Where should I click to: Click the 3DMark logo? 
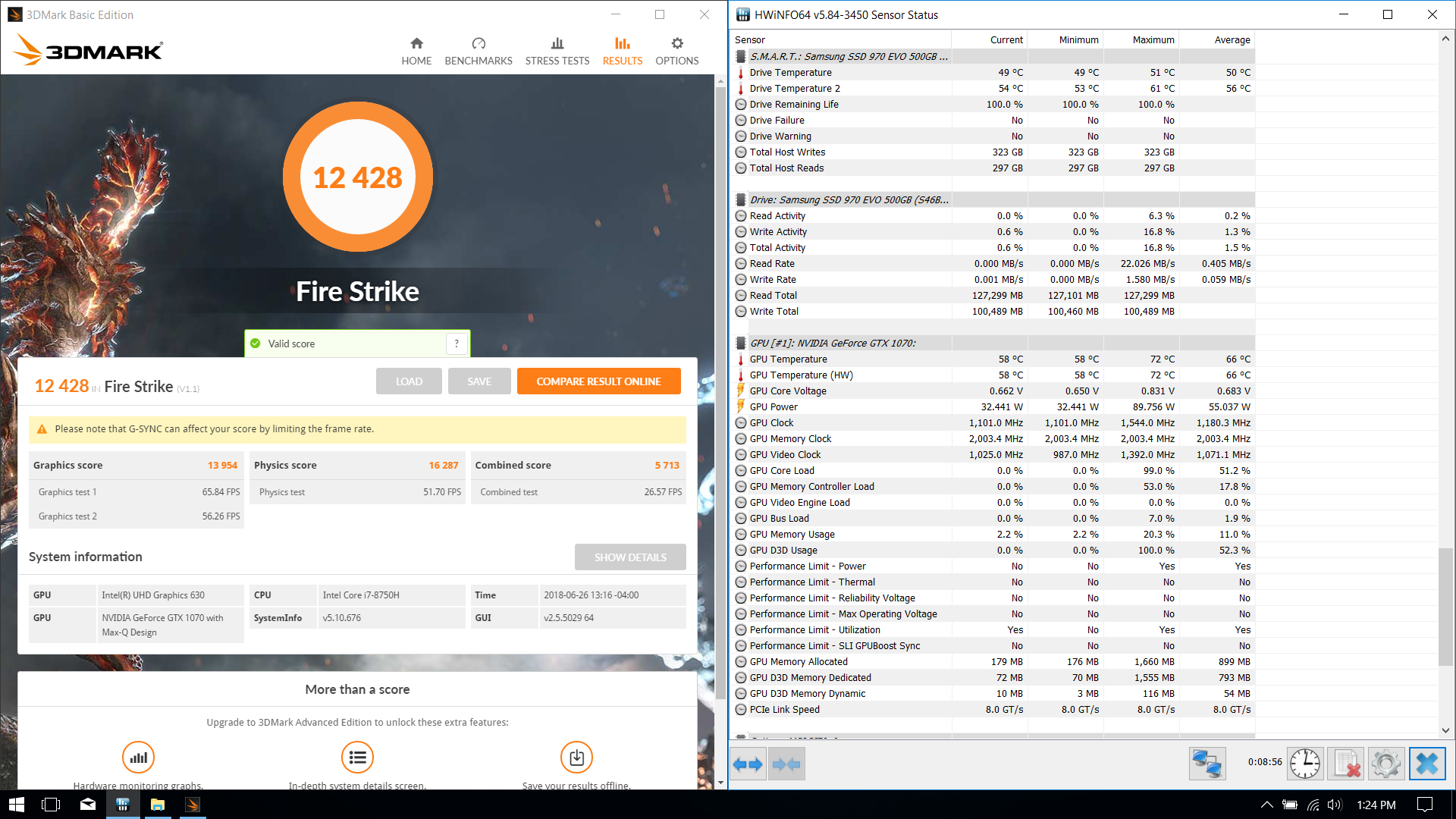coord(88,50)
